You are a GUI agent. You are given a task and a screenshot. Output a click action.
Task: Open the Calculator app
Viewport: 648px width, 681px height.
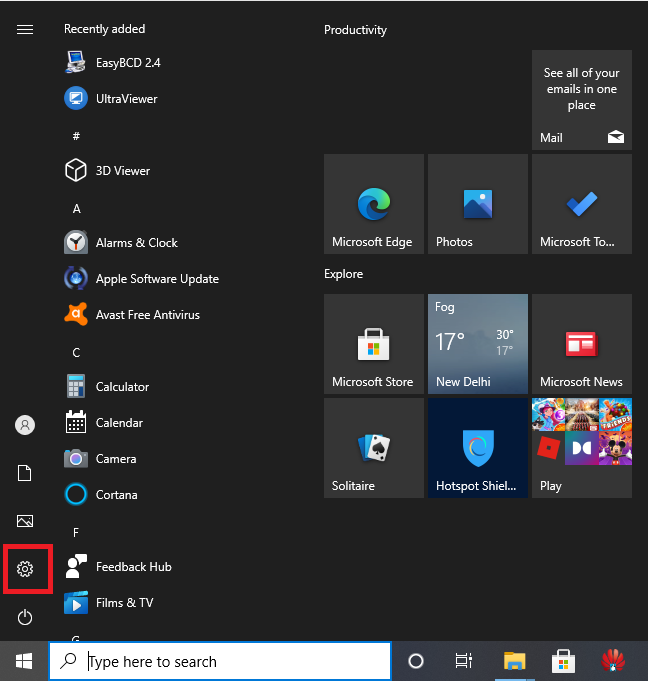[x=106, y=387]
